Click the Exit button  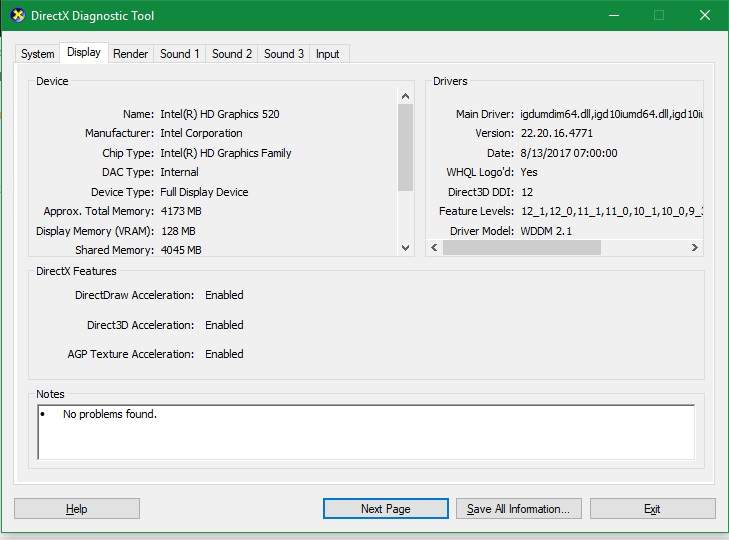point(652,508)
